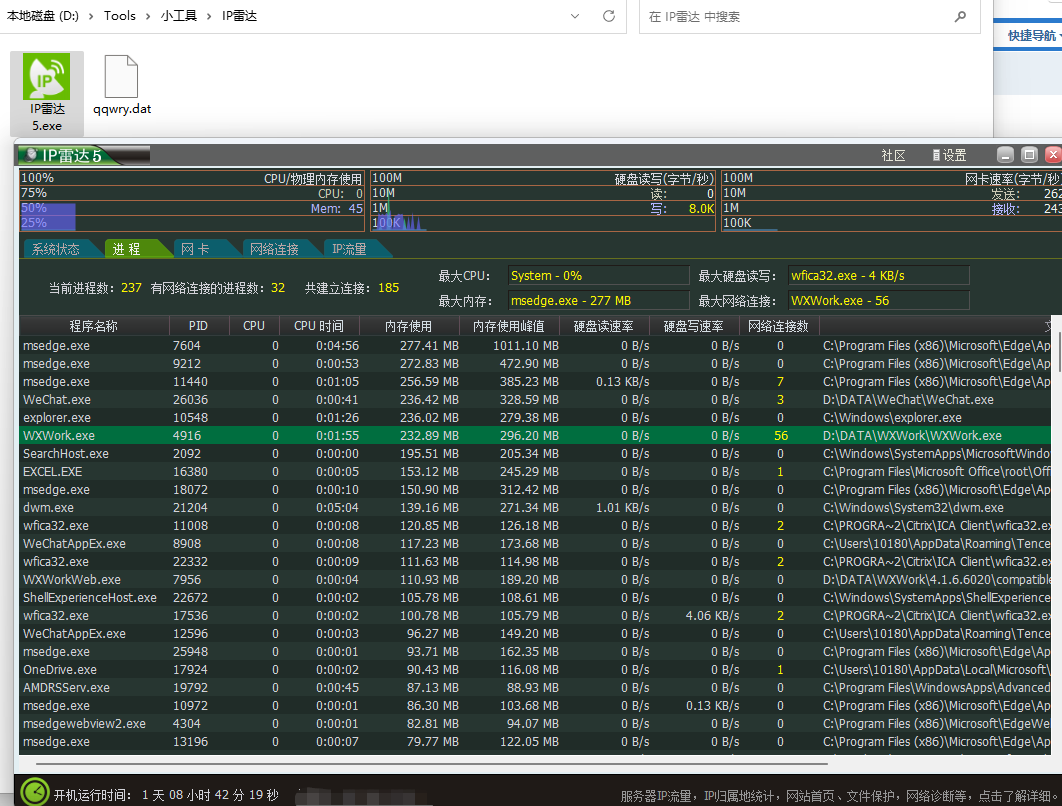
Task: Click PID 7604 of msedge.exe
Action: tap(186, 345)
